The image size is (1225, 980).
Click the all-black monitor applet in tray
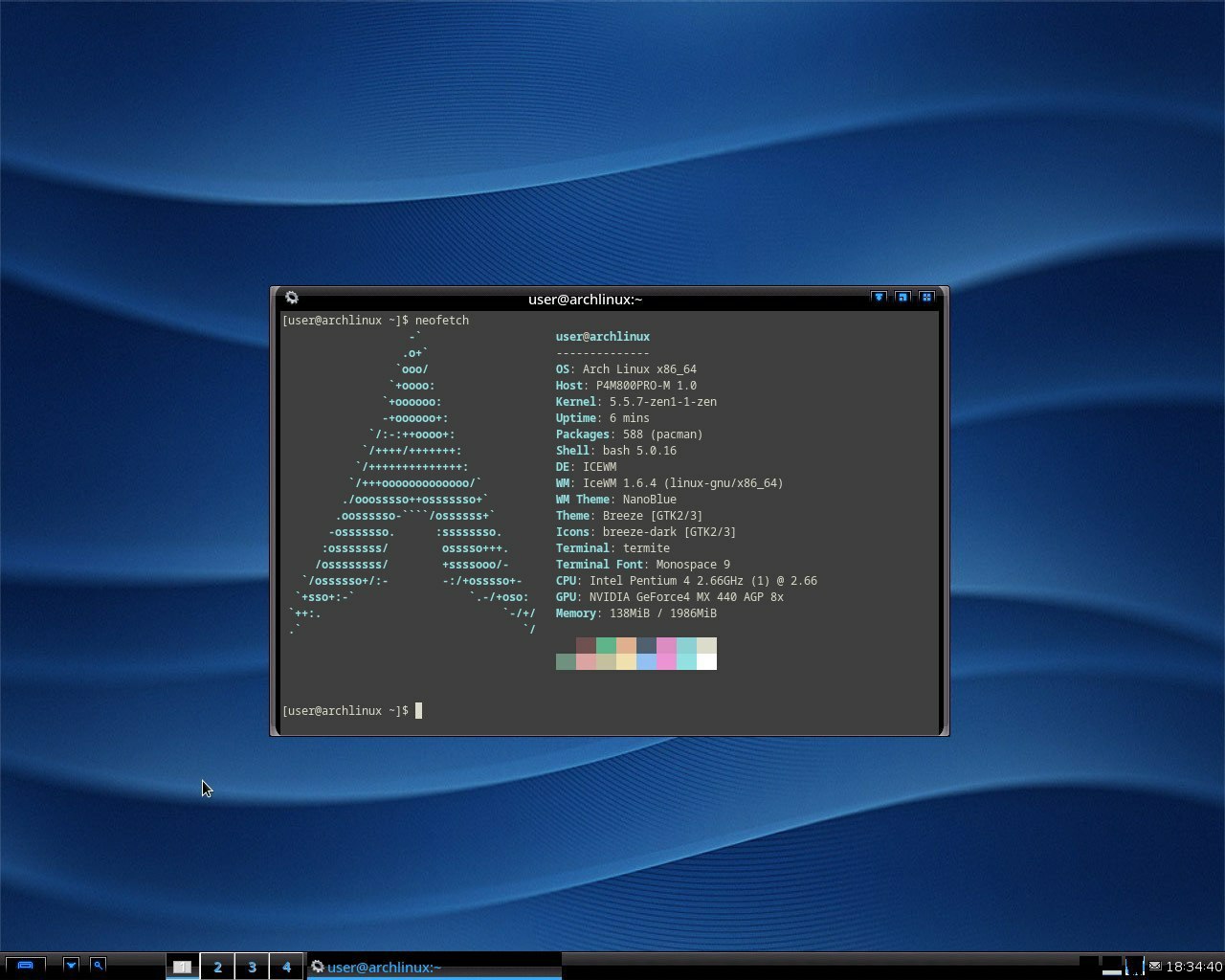click(x=1089, y=966)
